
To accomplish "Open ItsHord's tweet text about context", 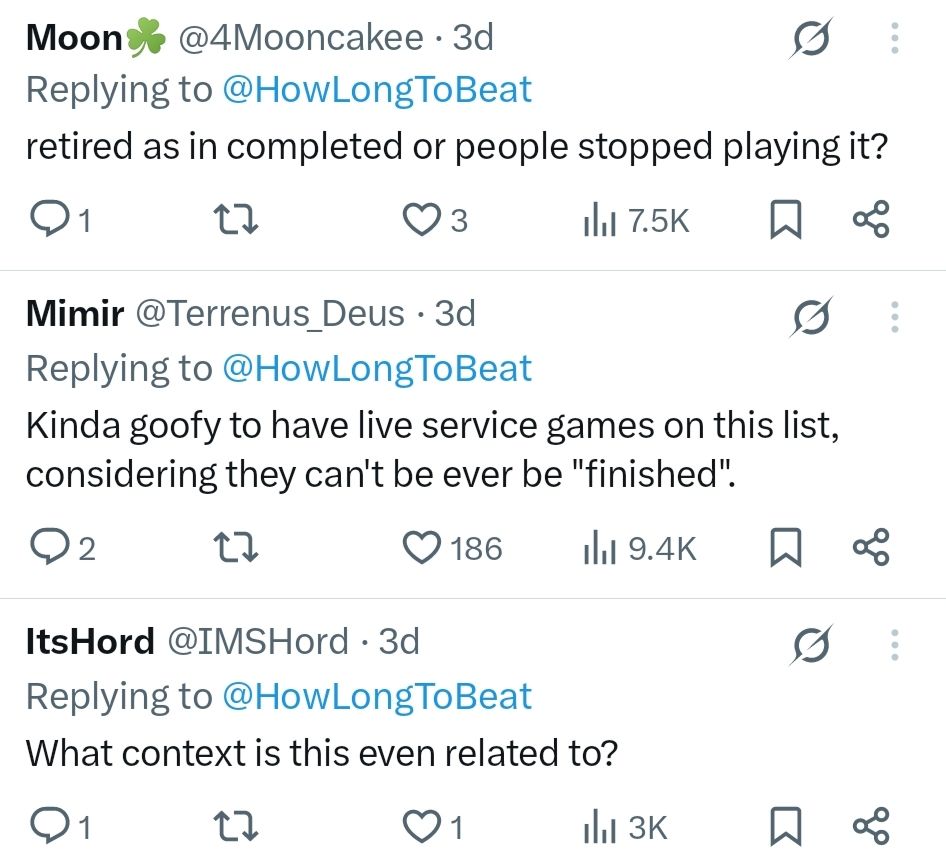I will pyautogui.click(x=321, y=752).
